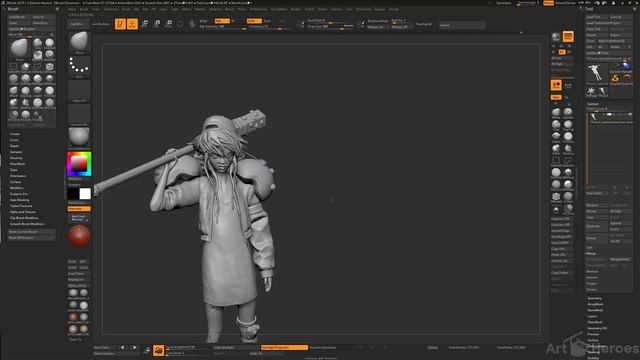Open the gray MatCap material selector
This screenshot has width=640, height=360.
[79, 138]
